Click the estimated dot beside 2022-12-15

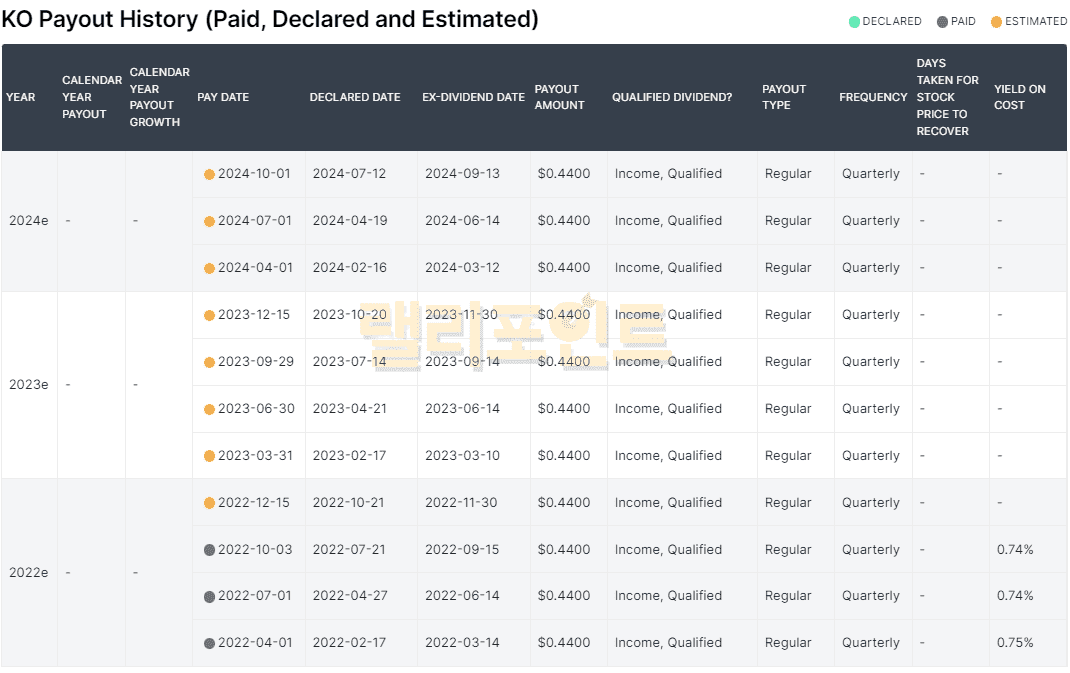209,503
